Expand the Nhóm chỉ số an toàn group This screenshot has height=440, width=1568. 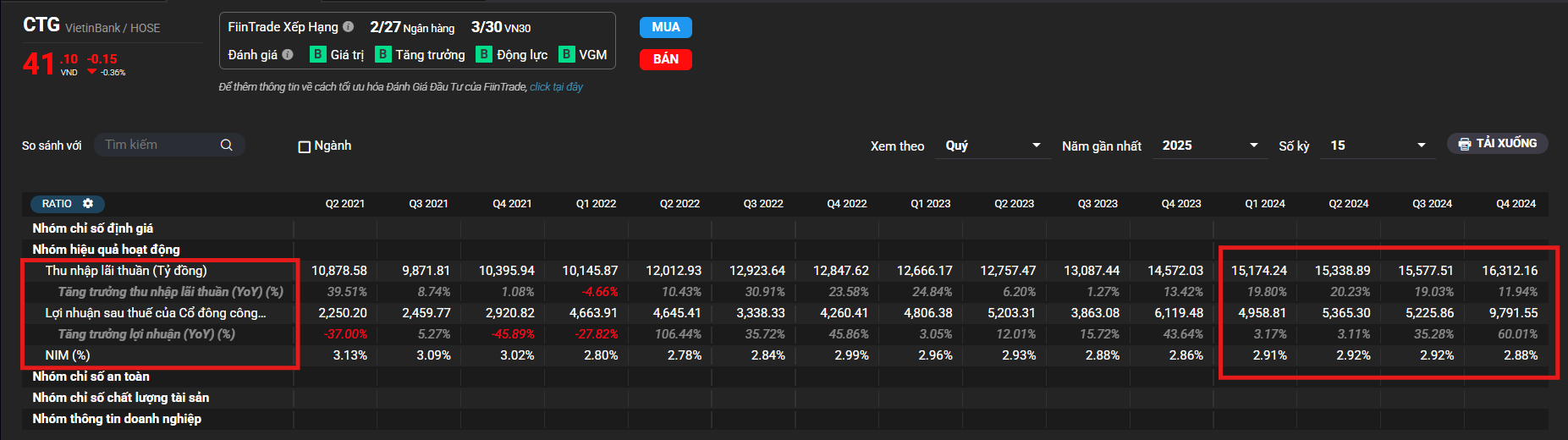[91, 377]
